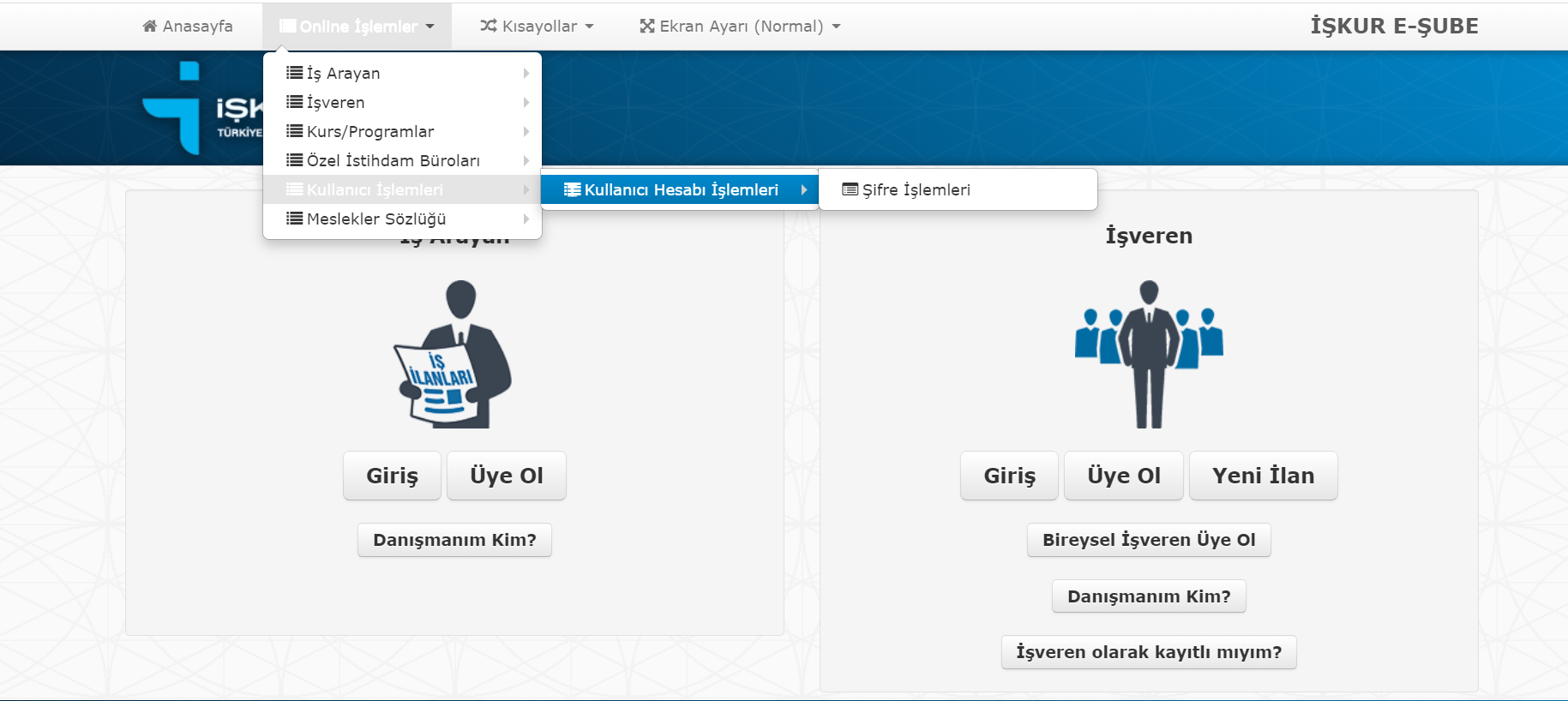Open Kullanıcı Hesabı İşlemleri submenu item
Image resolution: width=1568 pixels, height=701 pixels.
click(681, 189)
